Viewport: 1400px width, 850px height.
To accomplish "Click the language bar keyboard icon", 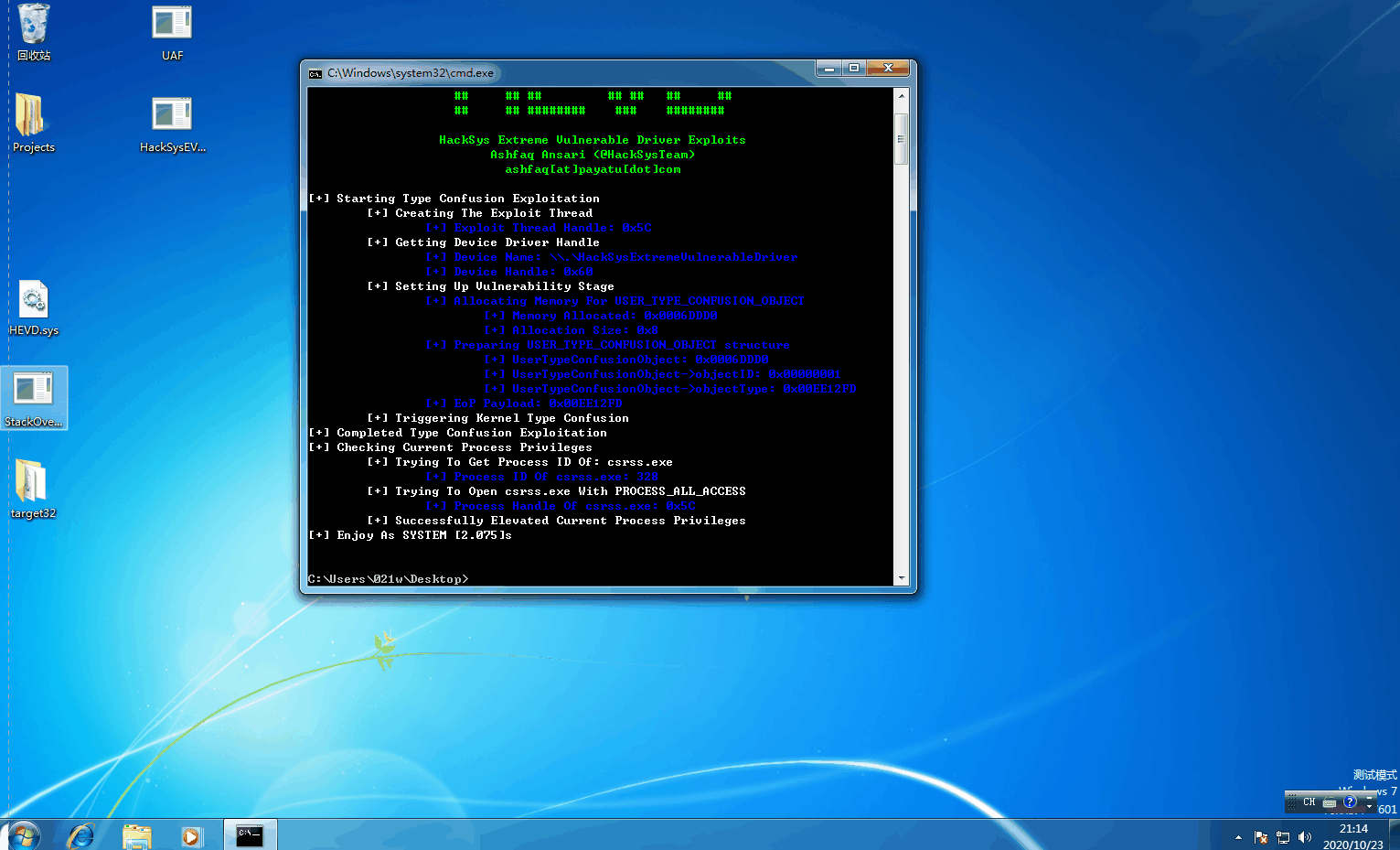I will 1330,802.
